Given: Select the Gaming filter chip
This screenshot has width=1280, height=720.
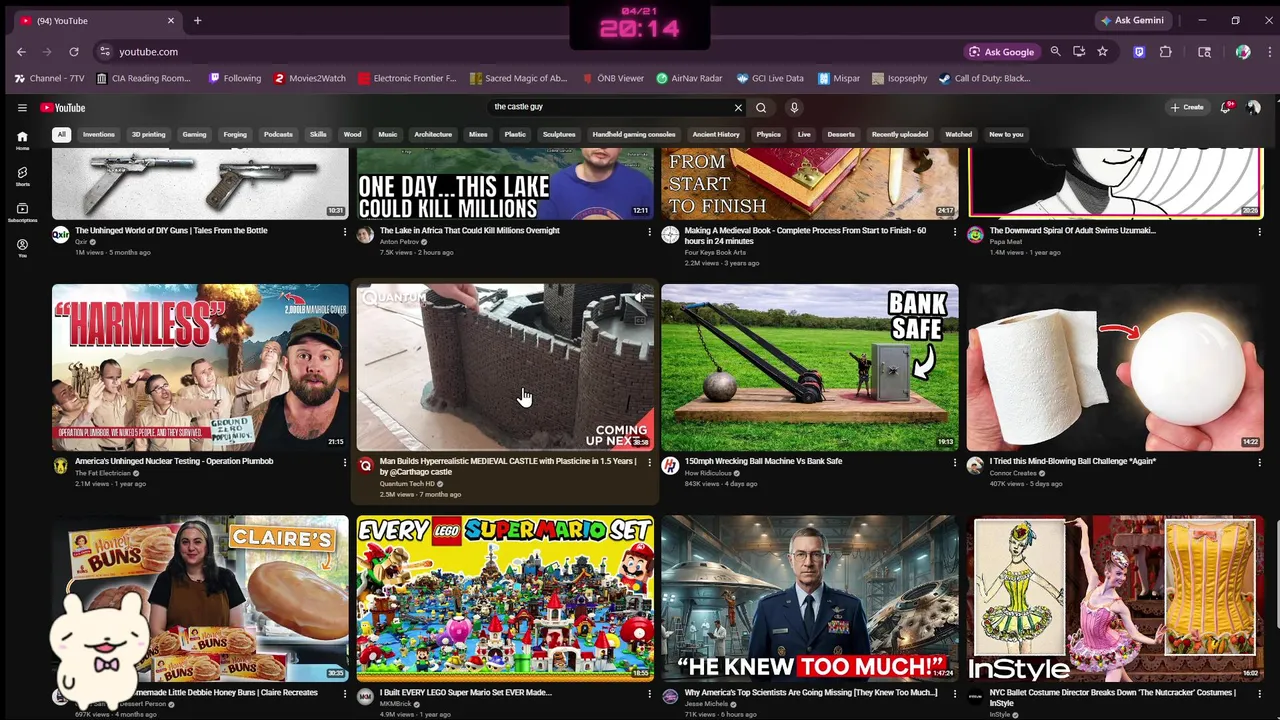Looking at the screenshot, I should (194, 134).
